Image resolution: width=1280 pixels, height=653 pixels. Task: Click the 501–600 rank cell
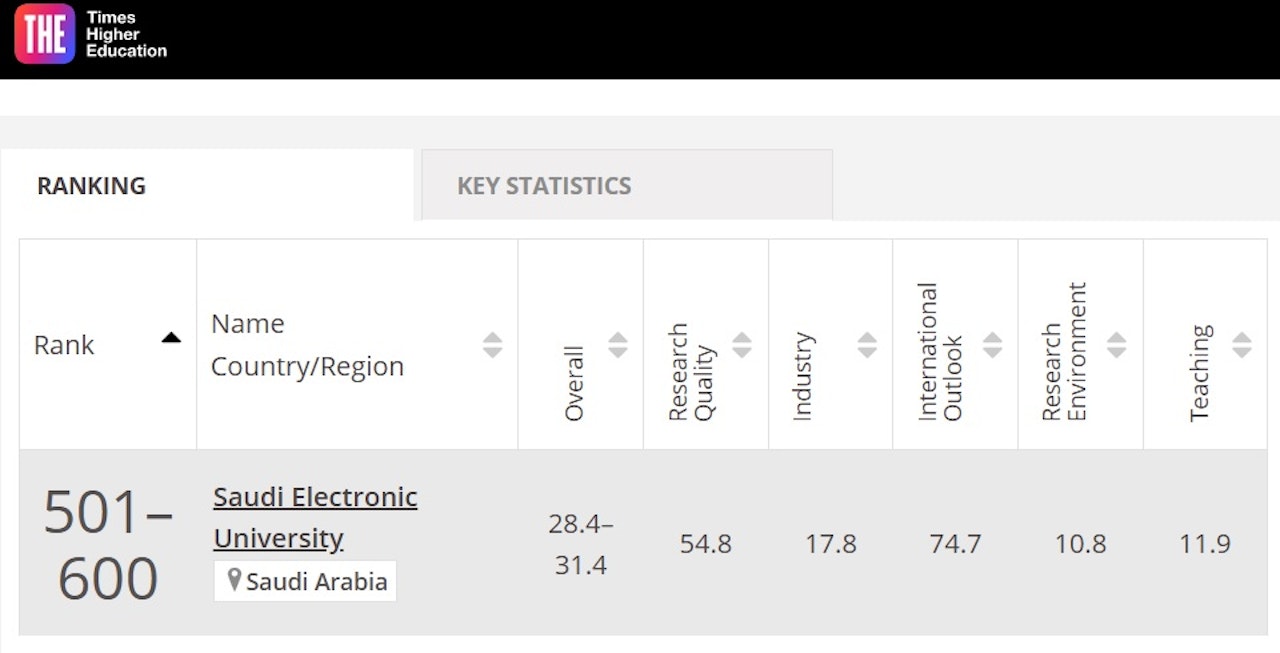click(x=108, y=546)
